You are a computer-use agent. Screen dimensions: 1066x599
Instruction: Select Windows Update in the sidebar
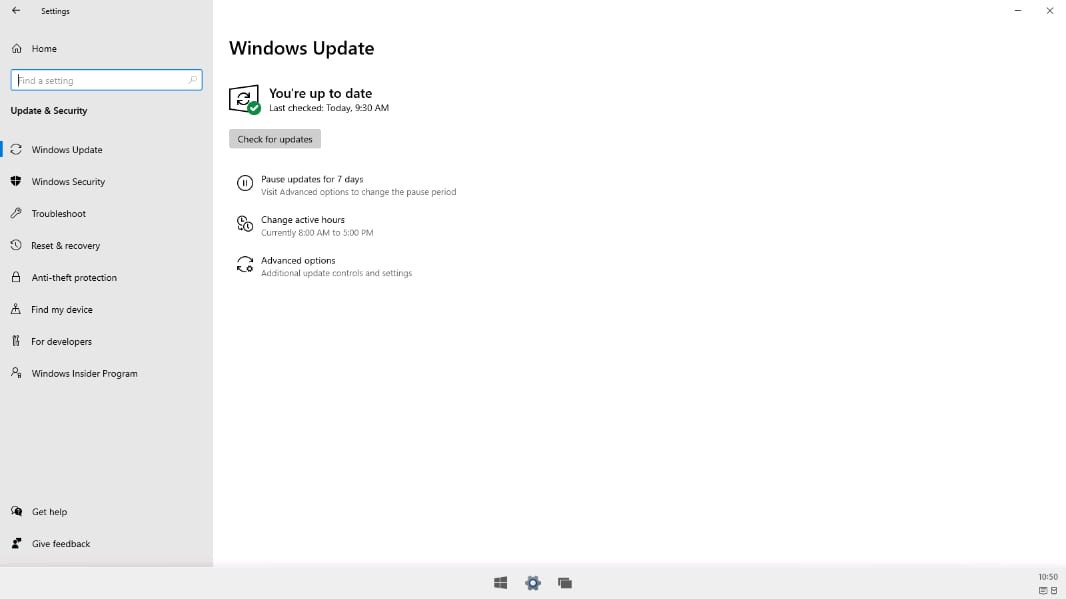click(x=66, y=149)
